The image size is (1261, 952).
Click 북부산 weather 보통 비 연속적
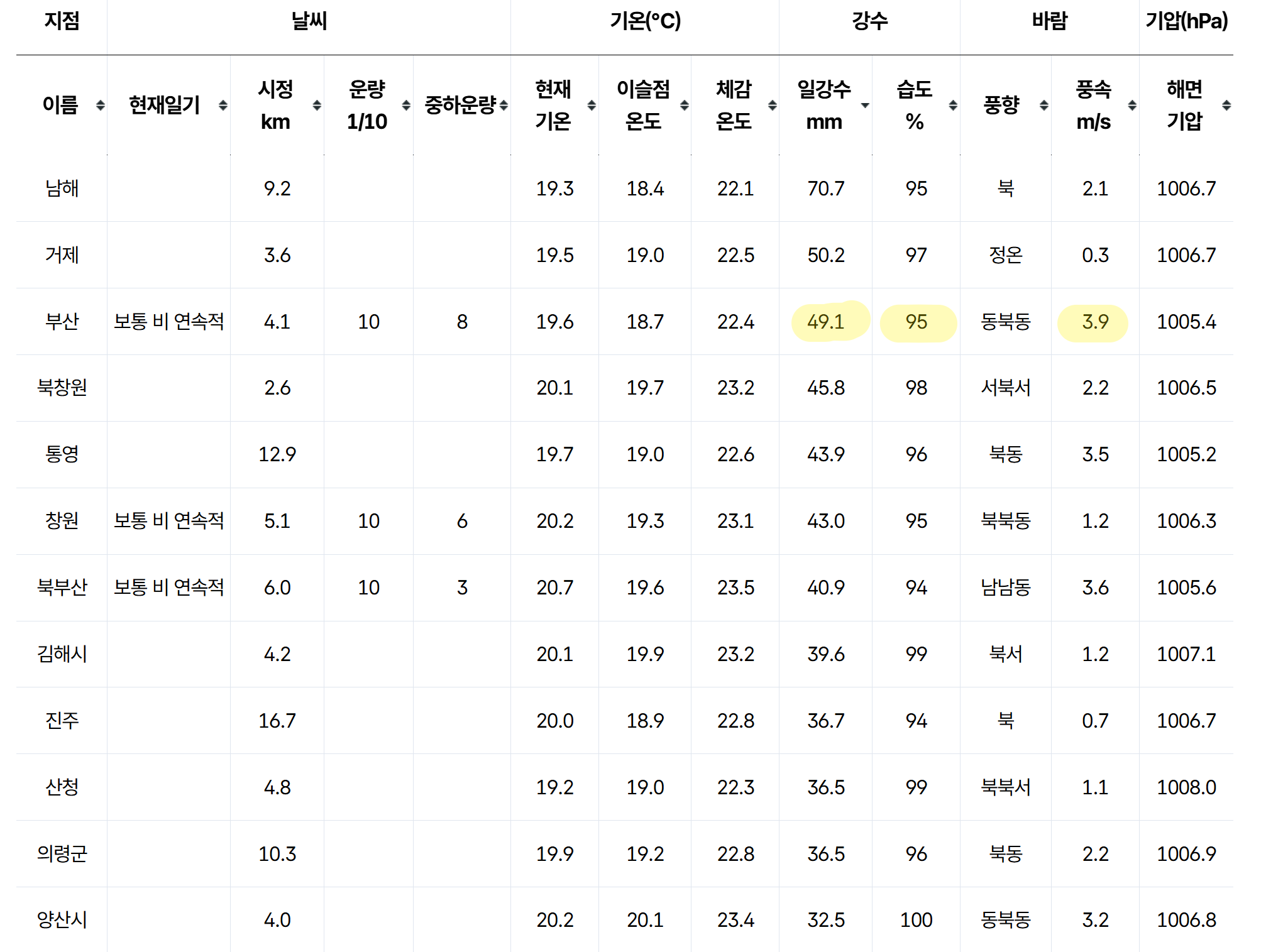[x=168, y=588]
